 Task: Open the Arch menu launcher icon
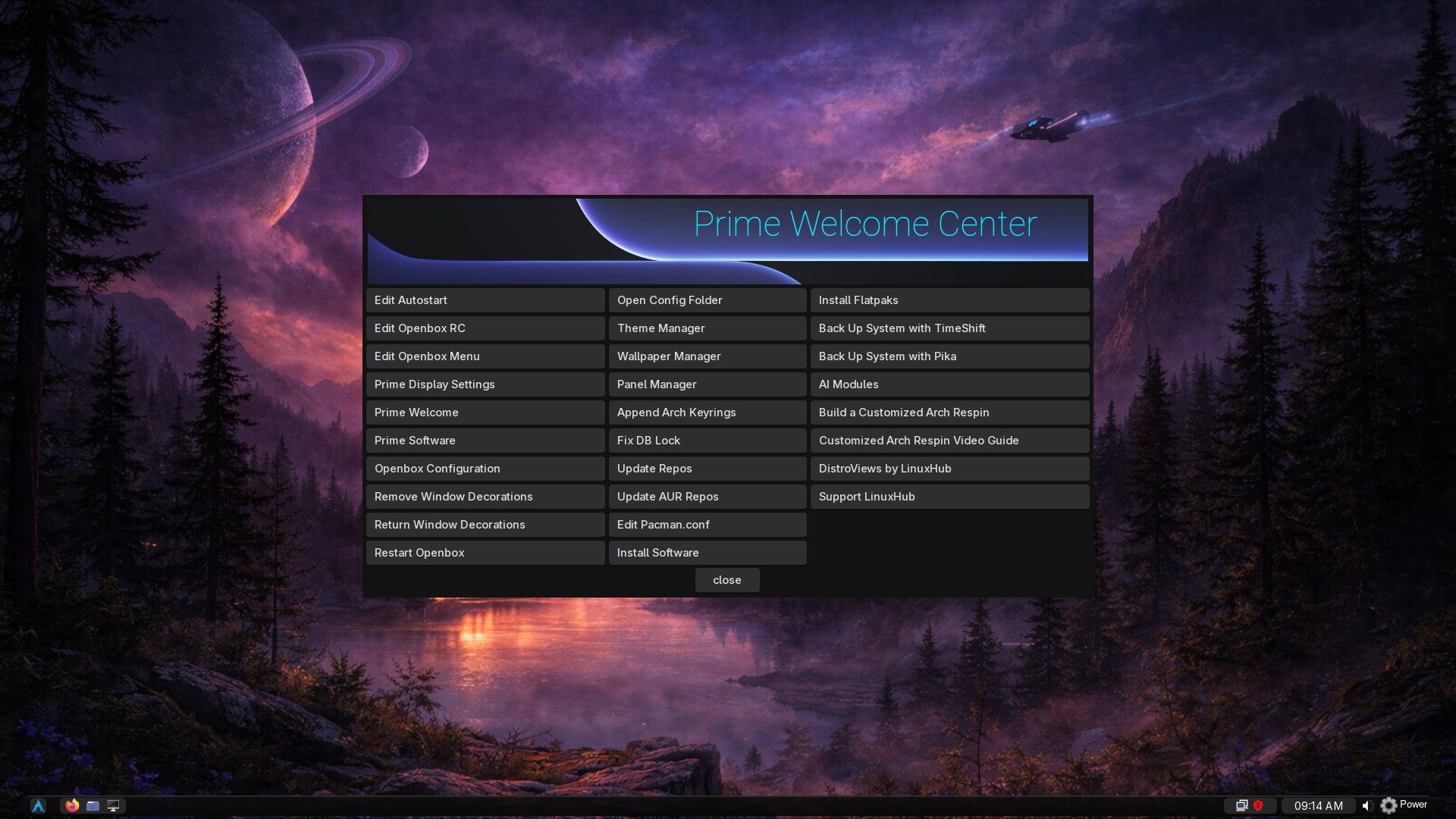(38, 806)
